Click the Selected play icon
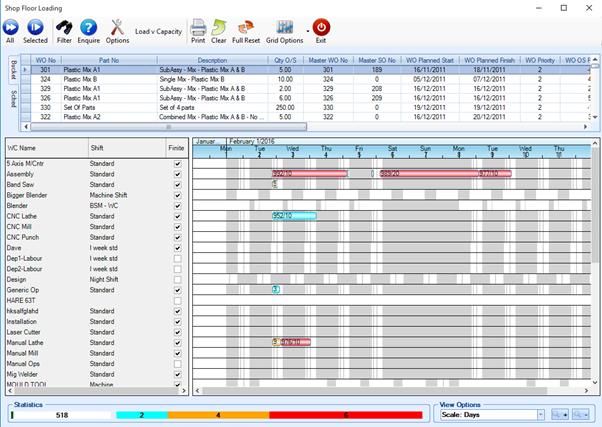Screen dimensions: 602x427 coord(35,27)
